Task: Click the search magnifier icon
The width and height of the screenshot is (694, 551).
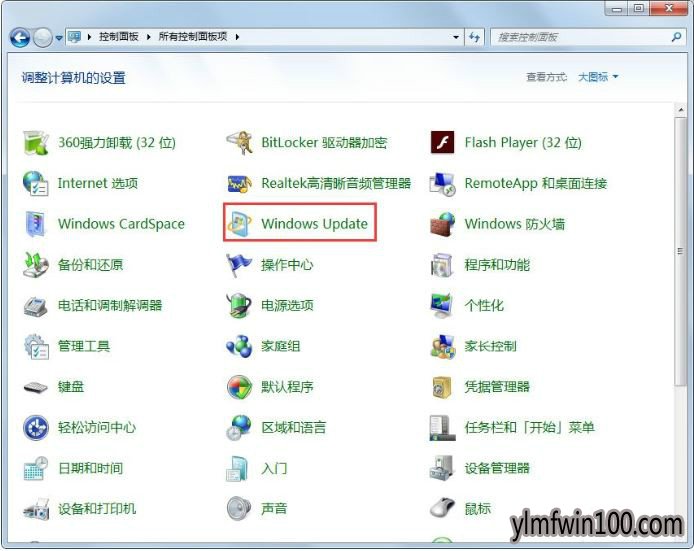Action: [676, 37]
